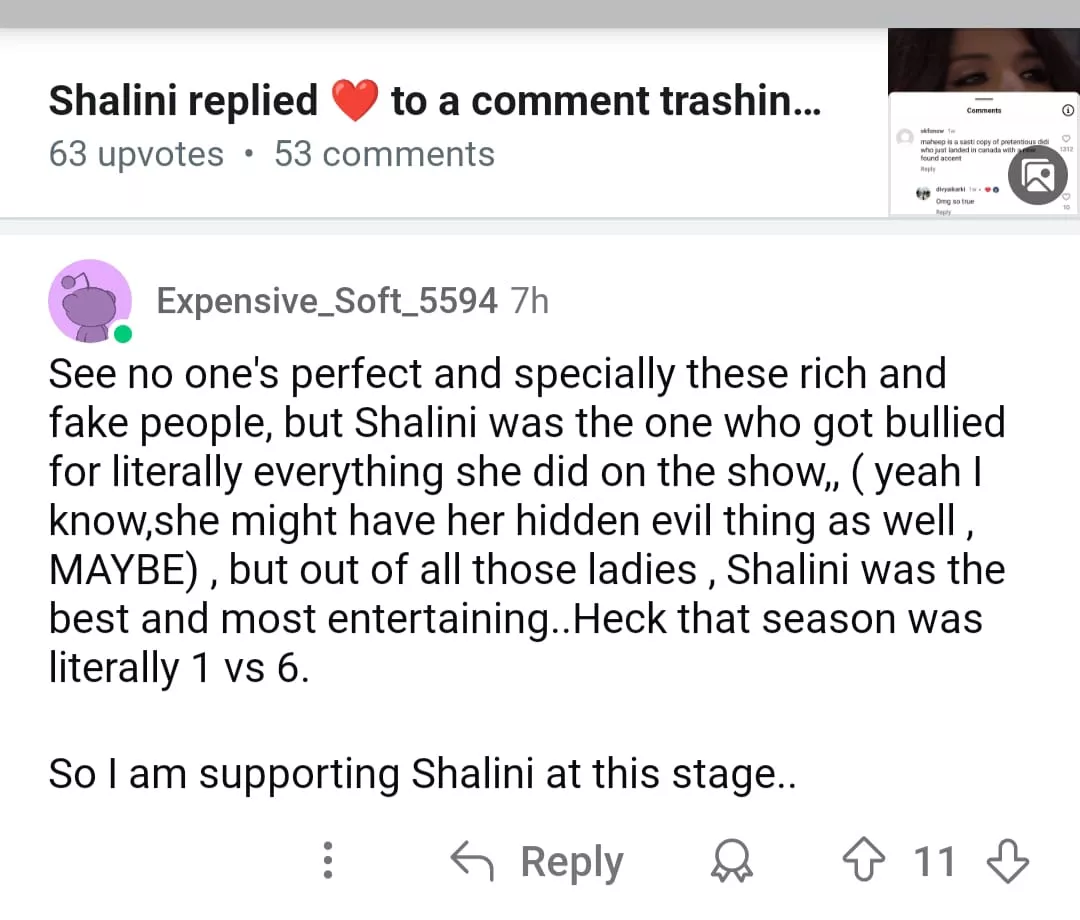View the 53 comments link
1080x920 pixels.
click(x=384, y=154)
